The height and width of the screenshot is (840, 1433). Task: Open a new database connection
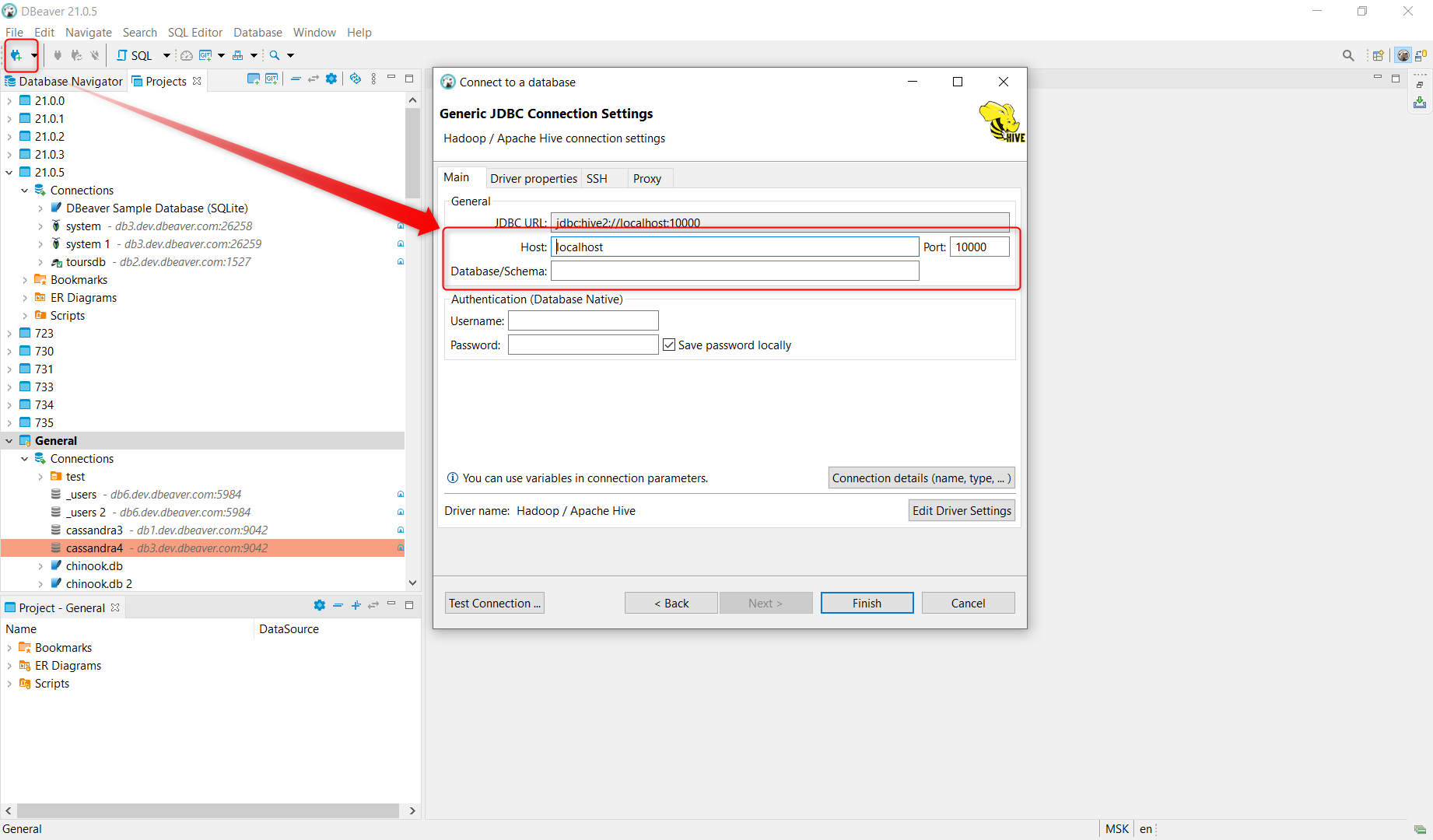point(17,55)
